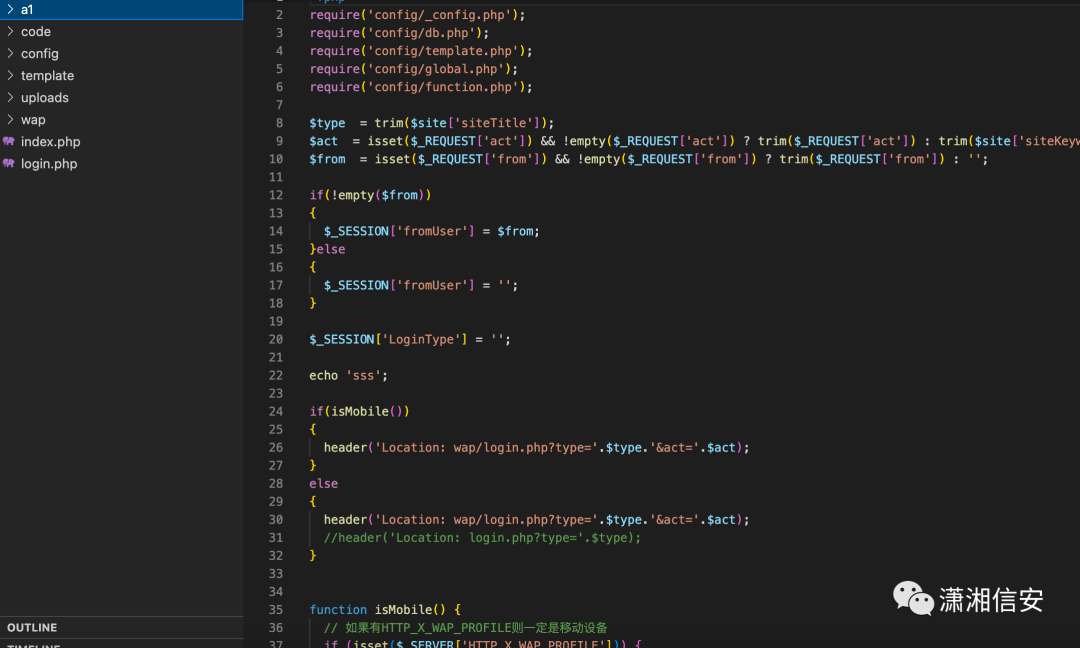Screen dimensions: 1080x648
Task: Click the $from assignment code line
Action: pos(649,158)
